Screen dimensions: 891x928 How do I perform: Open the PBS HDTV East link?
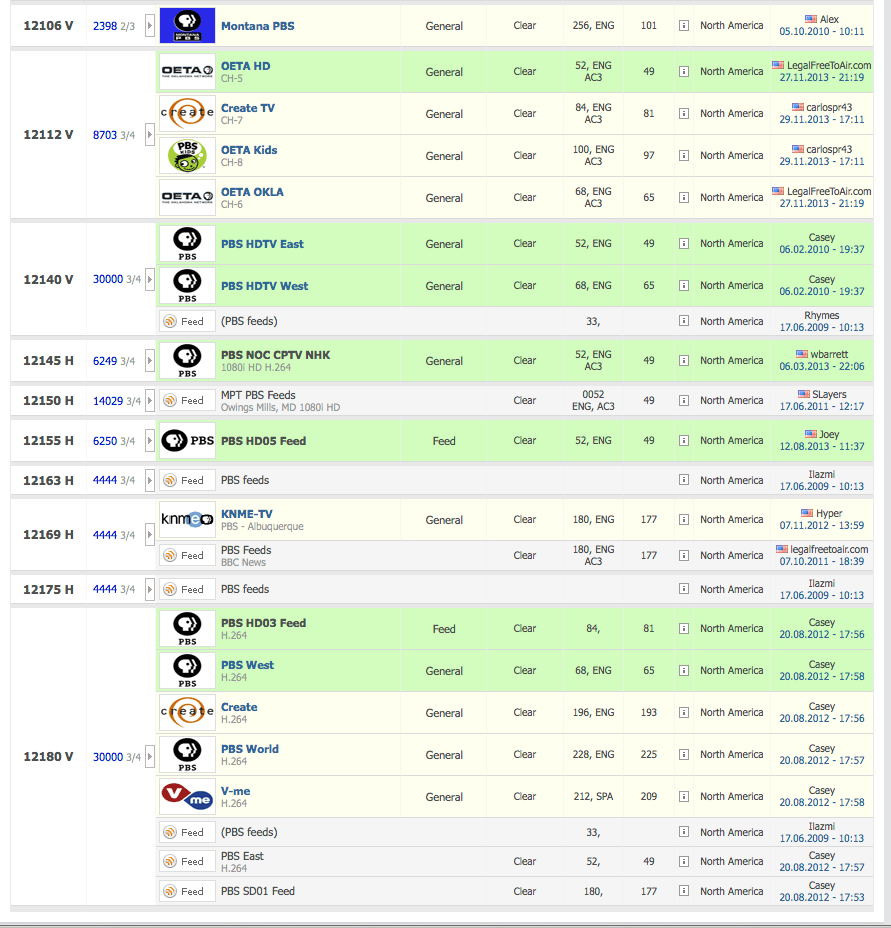tap(262, 244)
